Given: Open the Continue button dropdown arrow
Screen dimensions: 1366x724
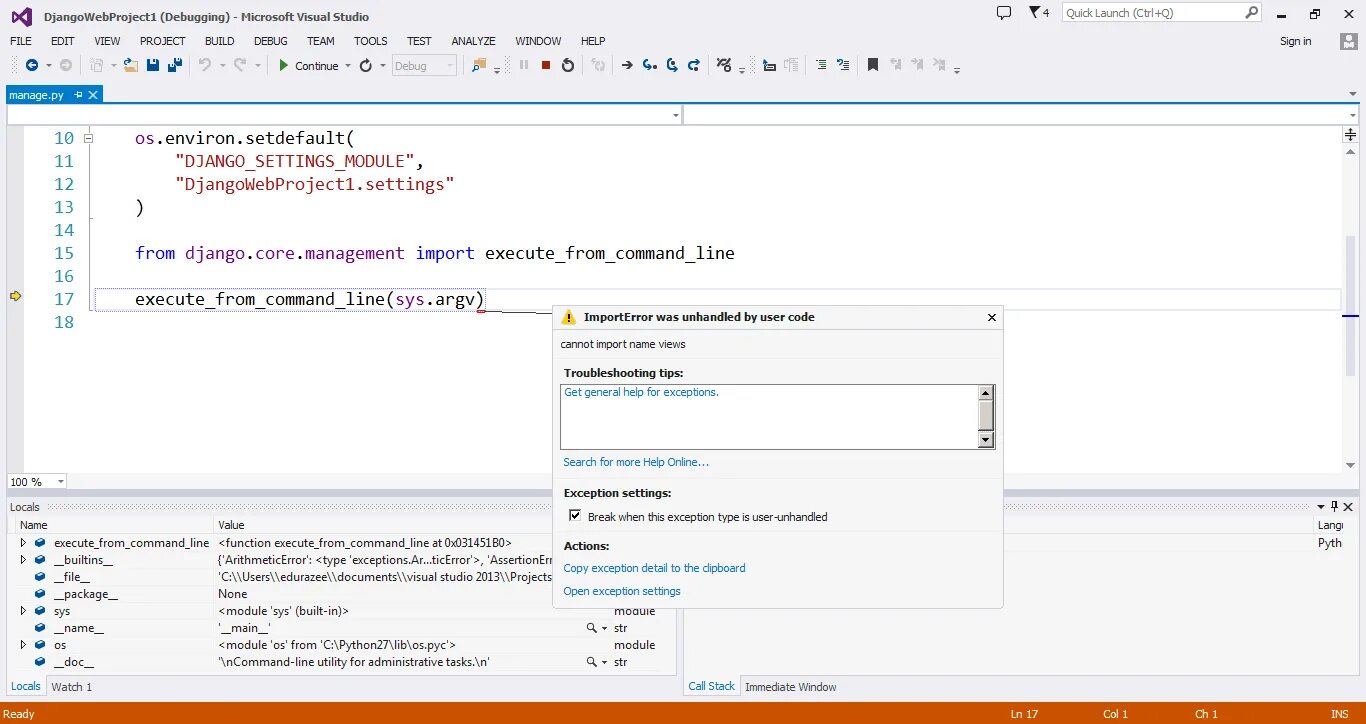Looking at the screenshot, I should point(348,65).
